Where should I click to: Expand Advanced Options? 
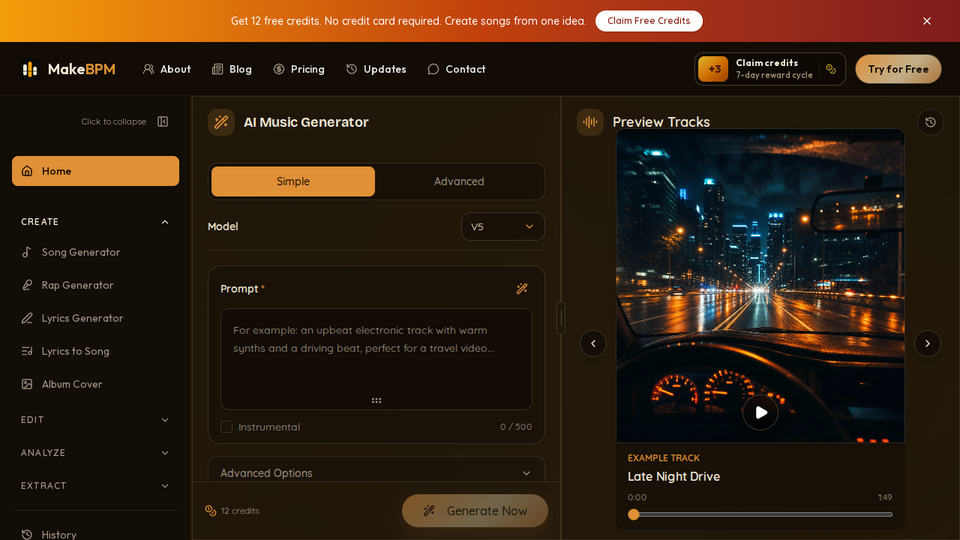click(x=376, y=473)
